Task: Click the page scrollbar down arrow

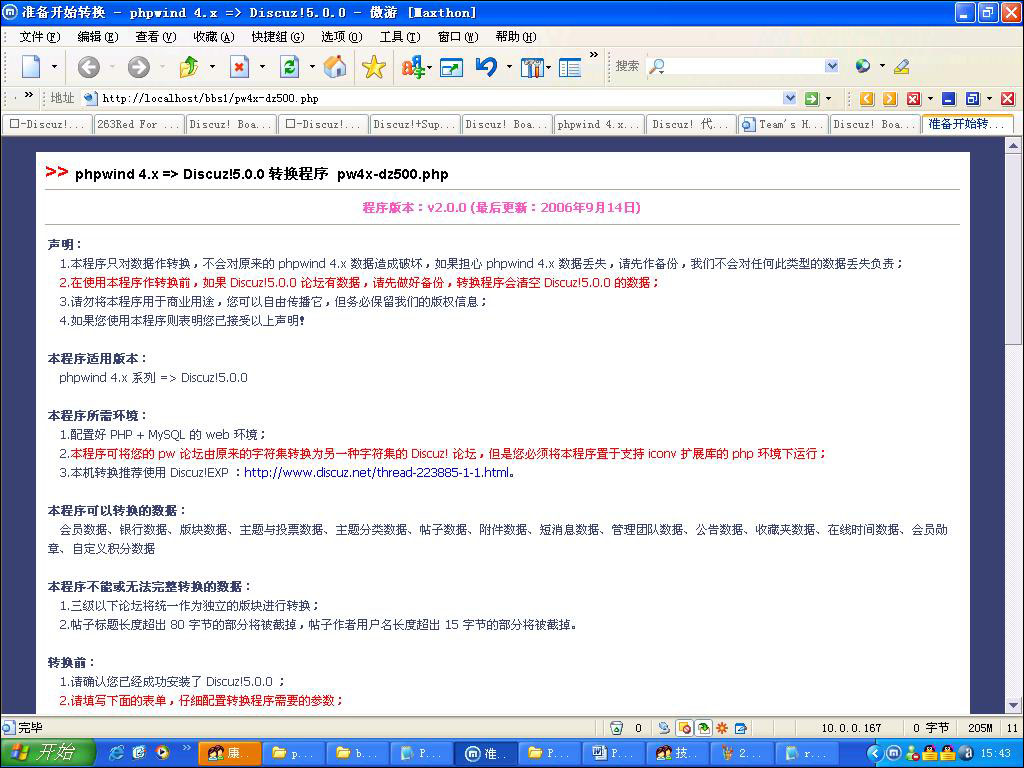Action: 1014,705
